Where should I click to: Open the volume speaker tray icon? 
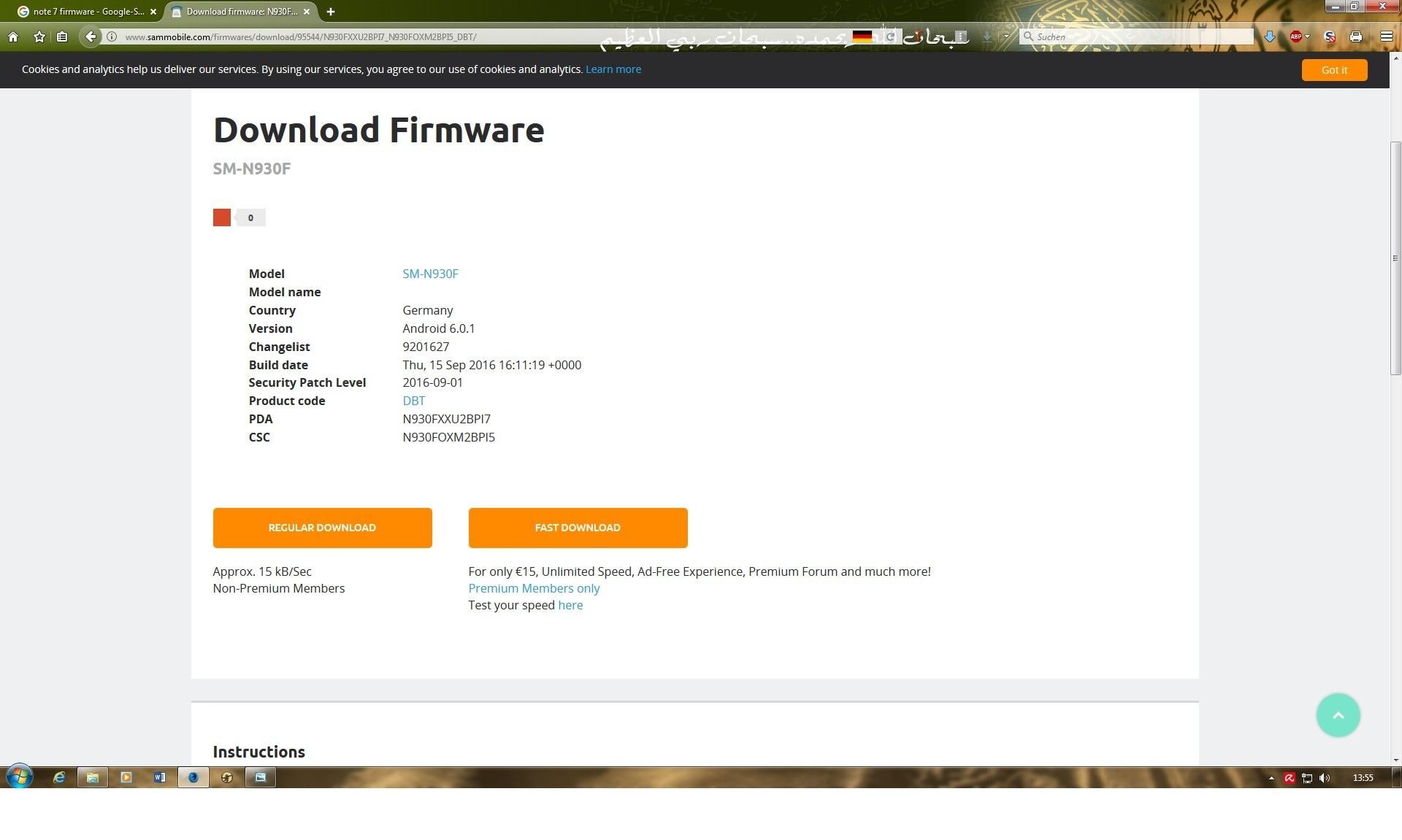click(x=1325, y=778)
